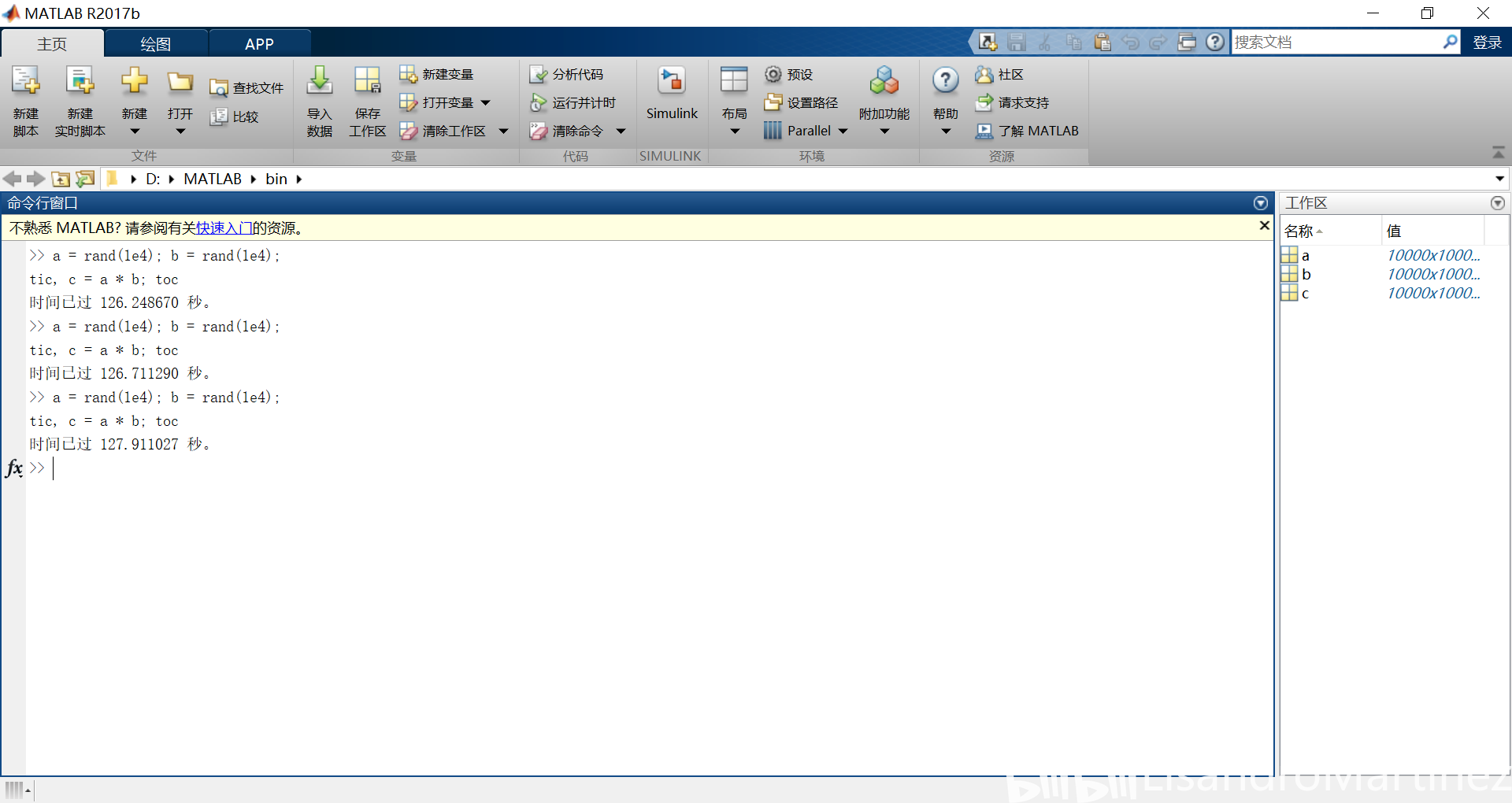The height and width of the screenshot is (803, 1512).
Task: Expand Clear Commands (清除命令) dropdown arrow
Action: click(x=621, y=131)
